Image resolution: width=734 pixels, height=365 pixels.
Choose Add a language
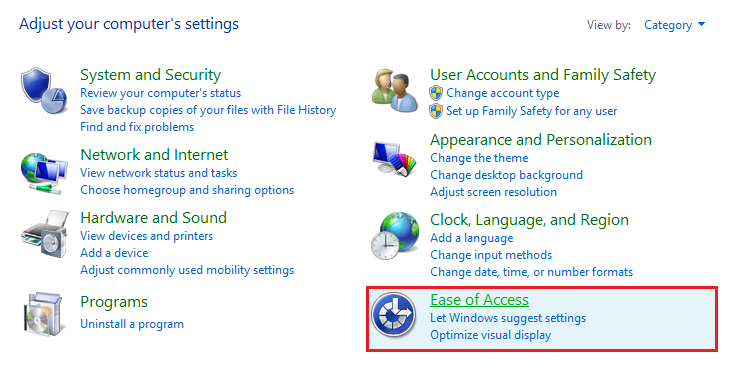(x=471, y=238)
